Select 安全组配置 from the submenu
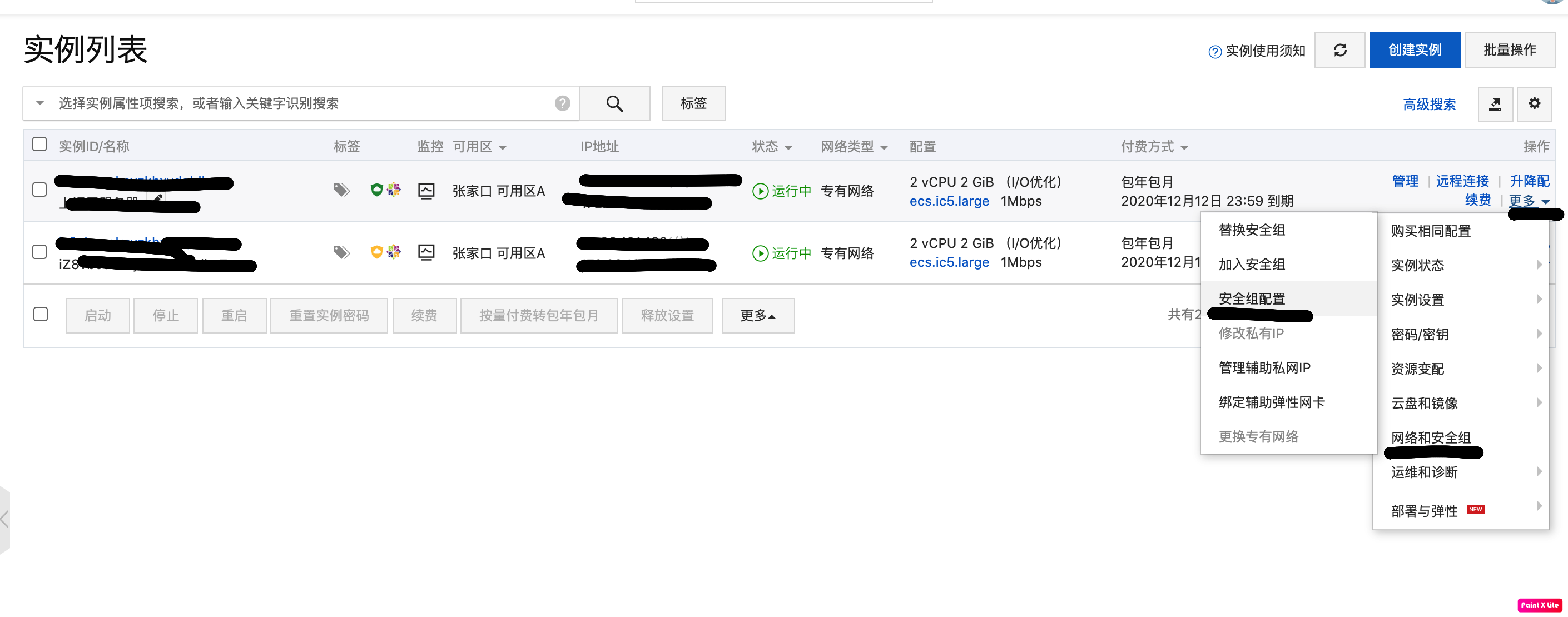Viewport: 1568px width, 617px height. (1252, 298)
